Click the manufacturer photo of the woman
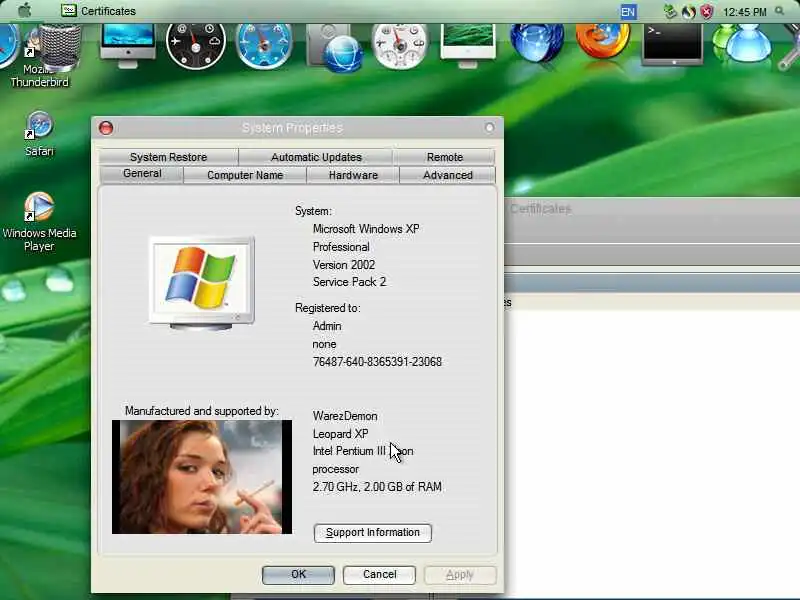The height and width of the screenshot is (600, 800). [x=202, y=477]
